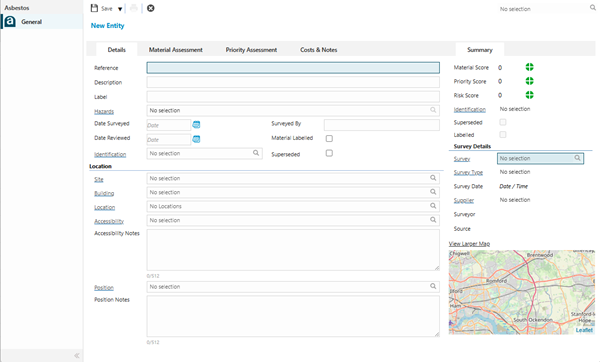Viewport: 600px width, 362px height.
Task: Click the Position link label
Action: click(x=104, y=287)
